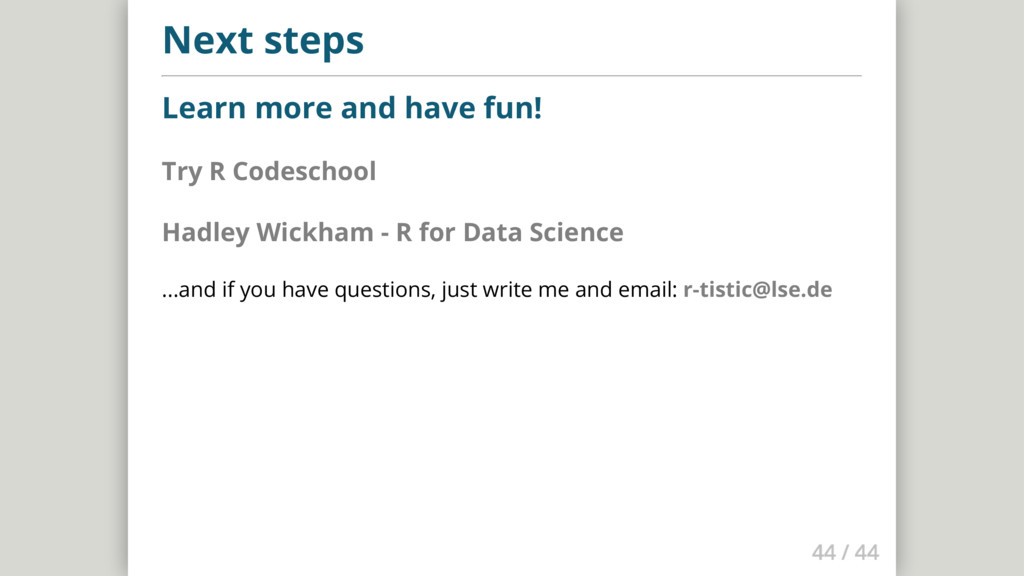1024x576 pixels.
Task: Click the '44 / 44' slide counter
Action: click(845, 552)
